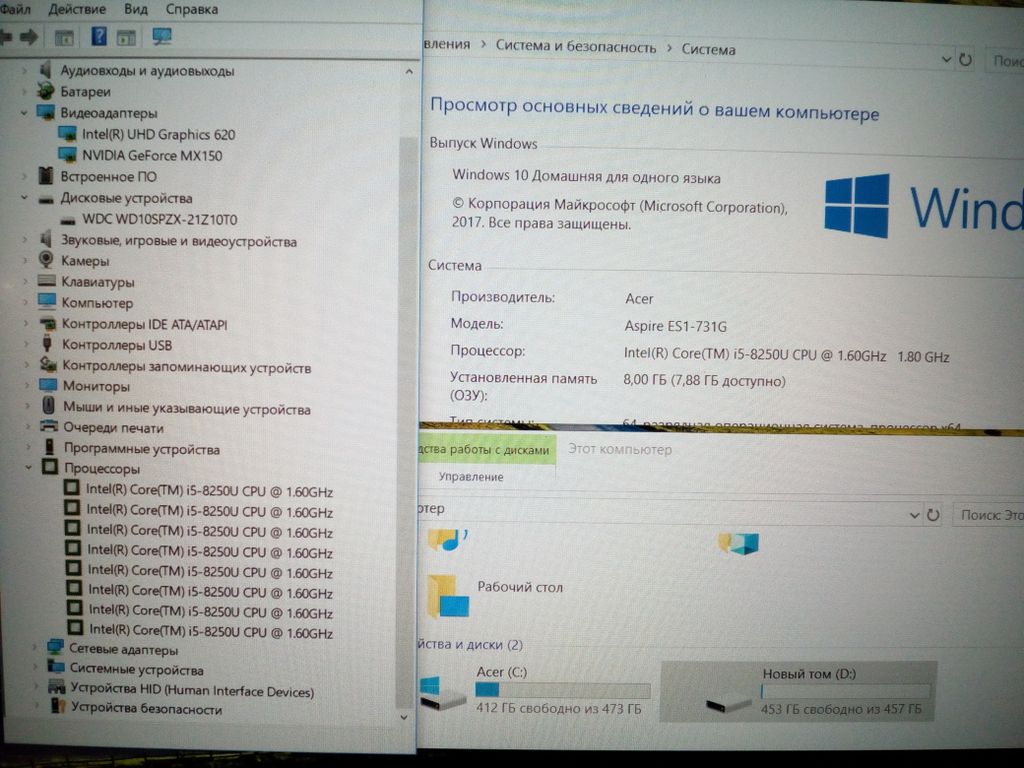
Task: Expand the Контроллеры USB category
Action: point(27,345)
